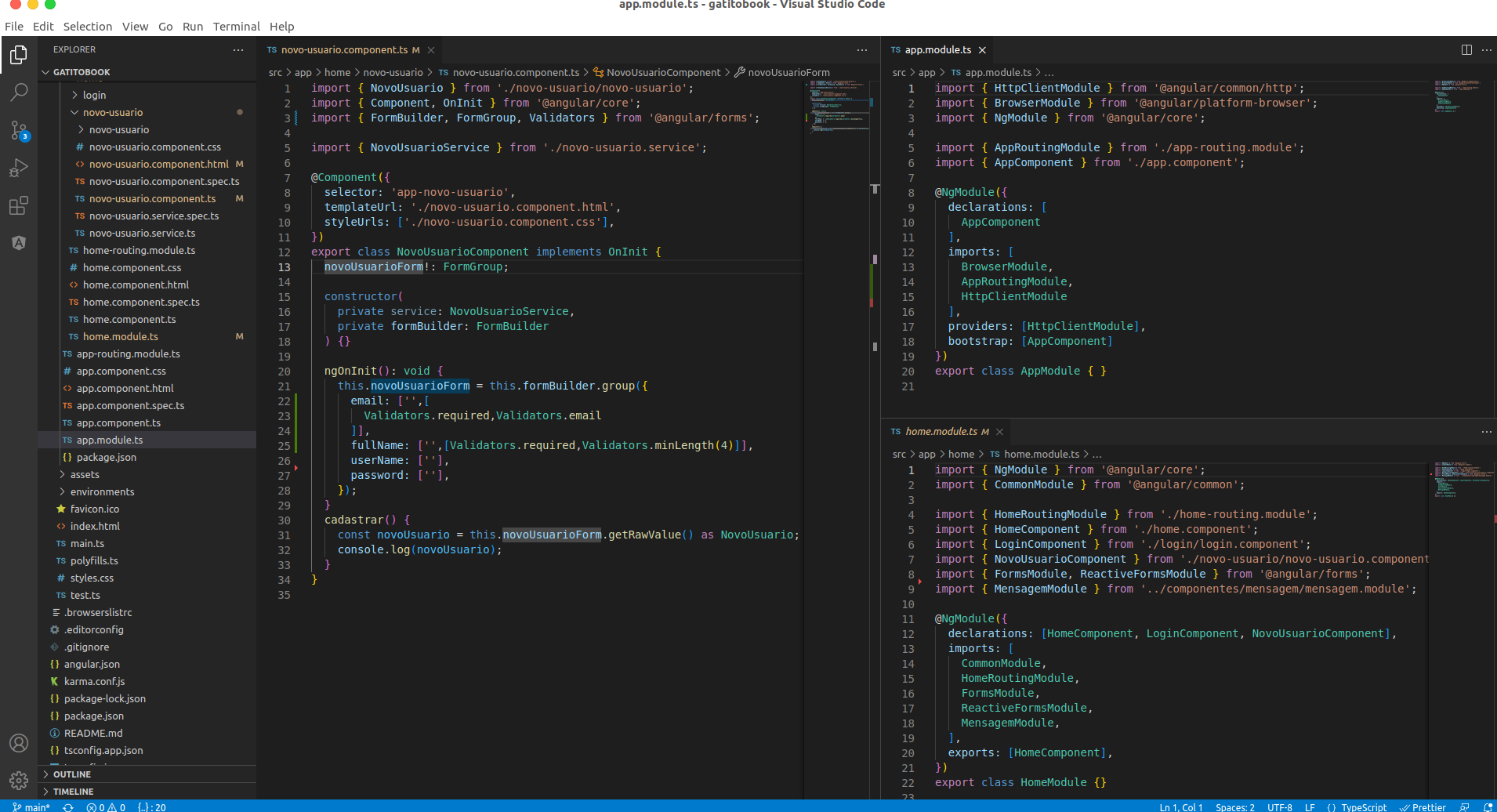
Task: Click the braces 20 status bar item
Action: point(152,807)
